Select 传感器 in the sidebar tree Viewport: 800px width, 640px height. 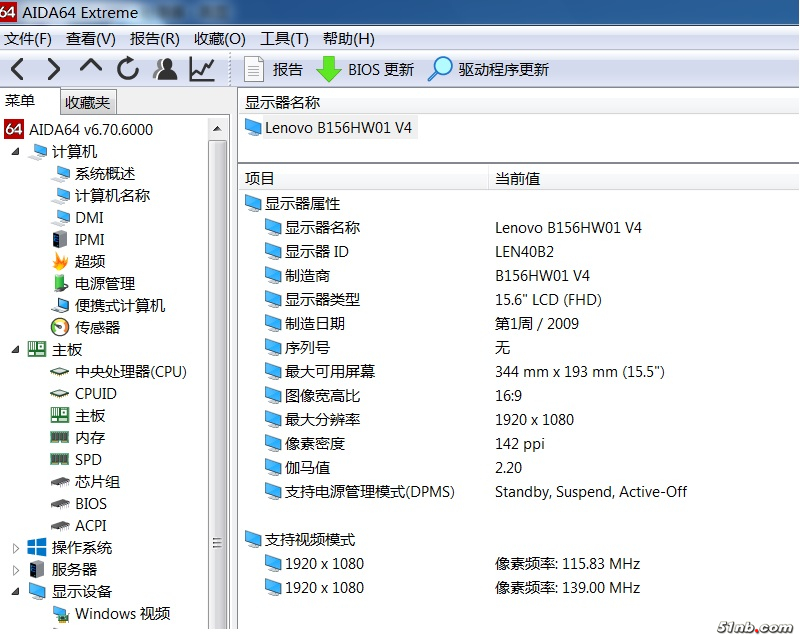97,327
